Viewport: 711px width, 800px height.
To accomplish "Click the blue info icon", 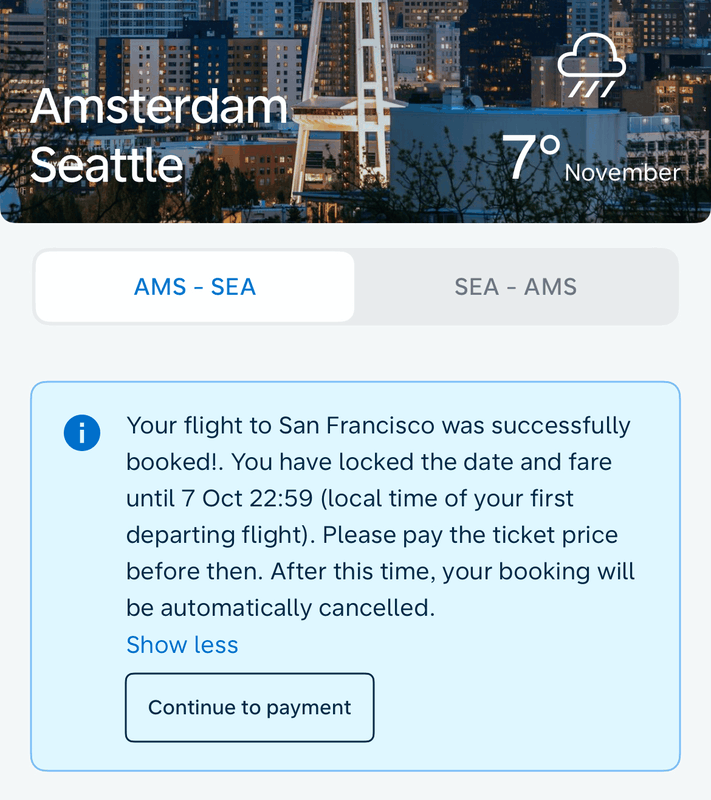I will (x=82, y=433).
